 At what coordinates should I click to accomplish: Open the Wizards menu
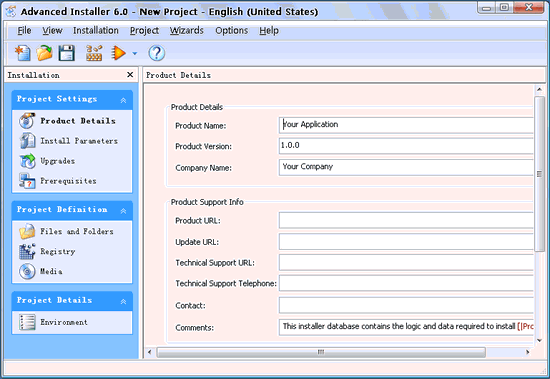(x=187, y=31)
